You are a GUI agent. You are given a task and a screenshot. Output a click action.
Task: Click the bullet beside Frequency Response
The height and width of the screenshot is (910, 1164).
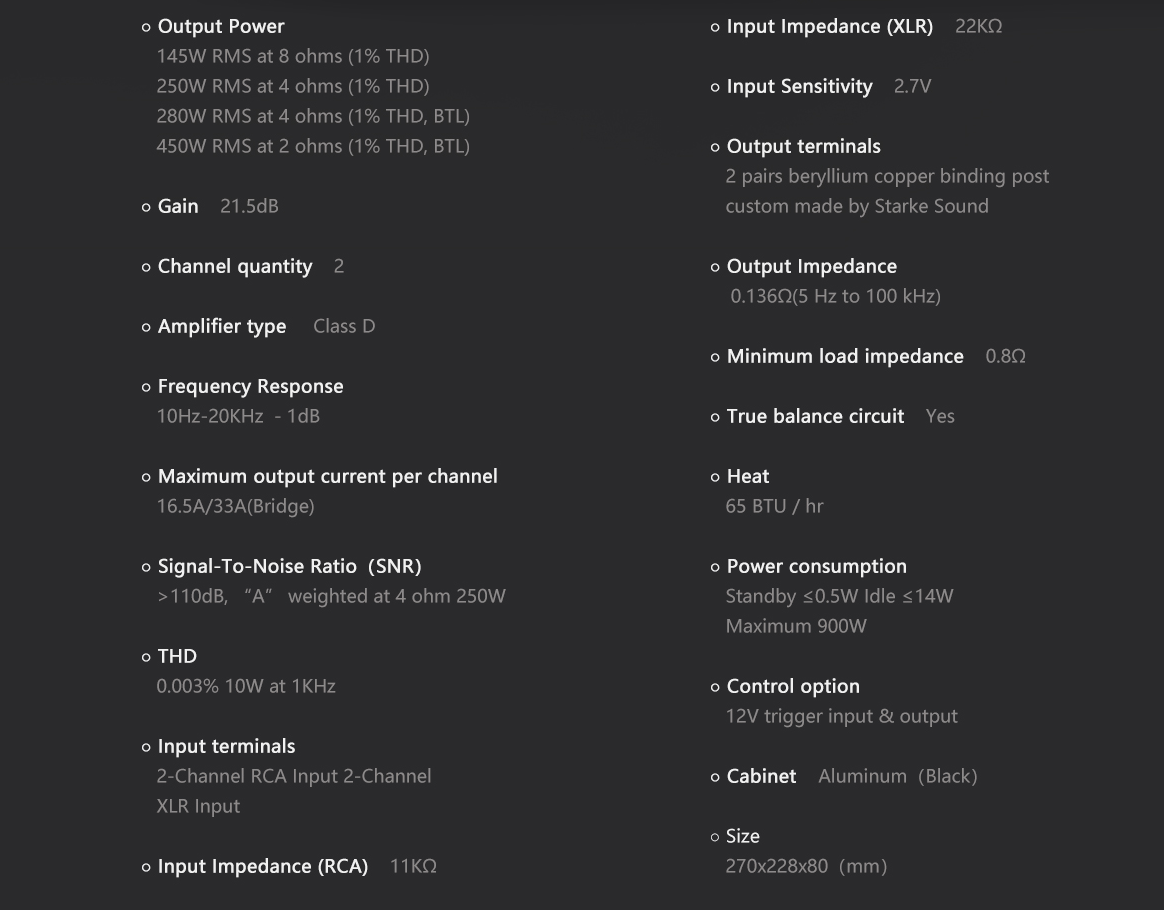coord(146,387)
